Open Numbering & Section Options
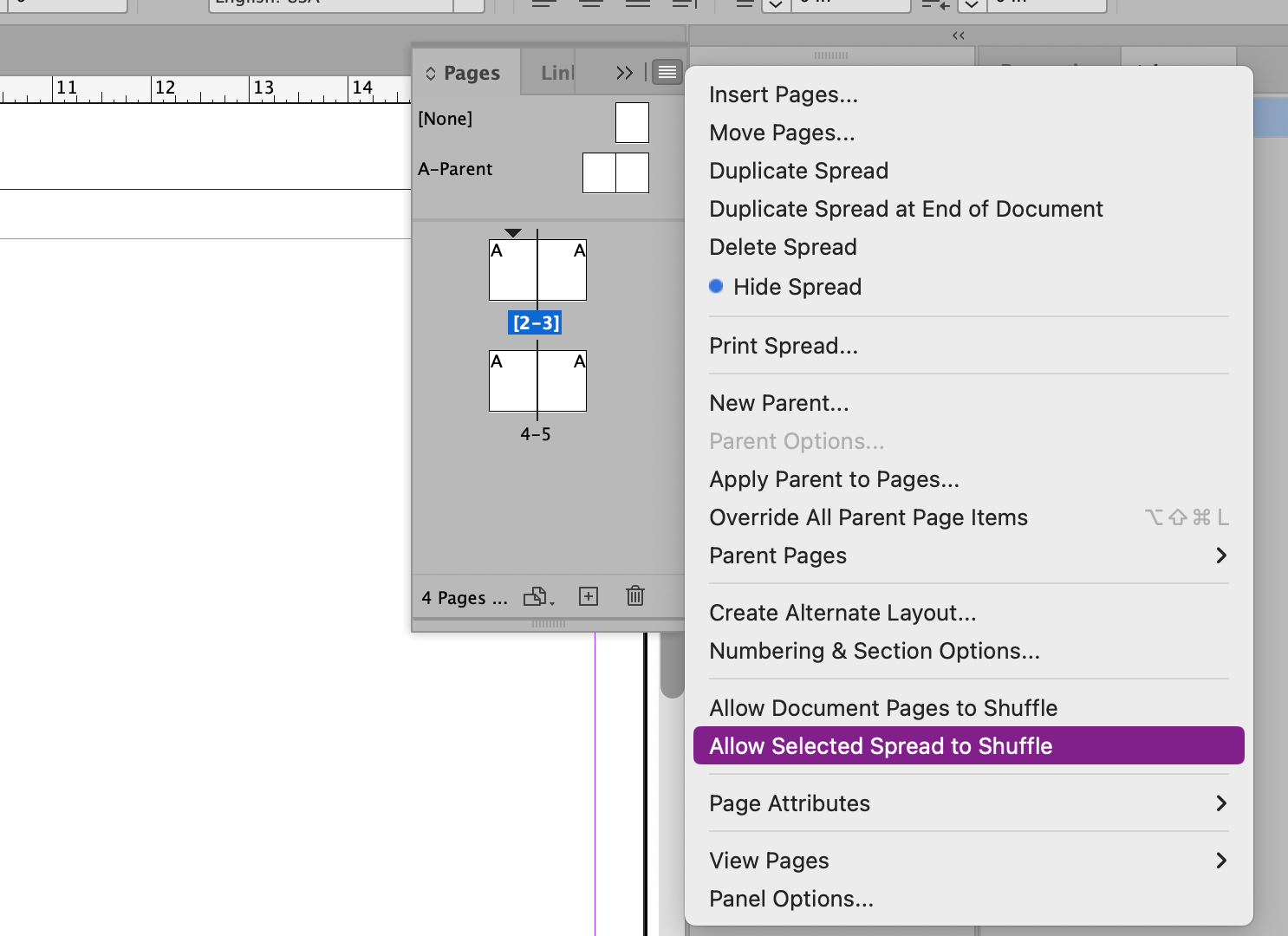The image size is (1288, 936). pyautogui.click(x=874, y=651)
